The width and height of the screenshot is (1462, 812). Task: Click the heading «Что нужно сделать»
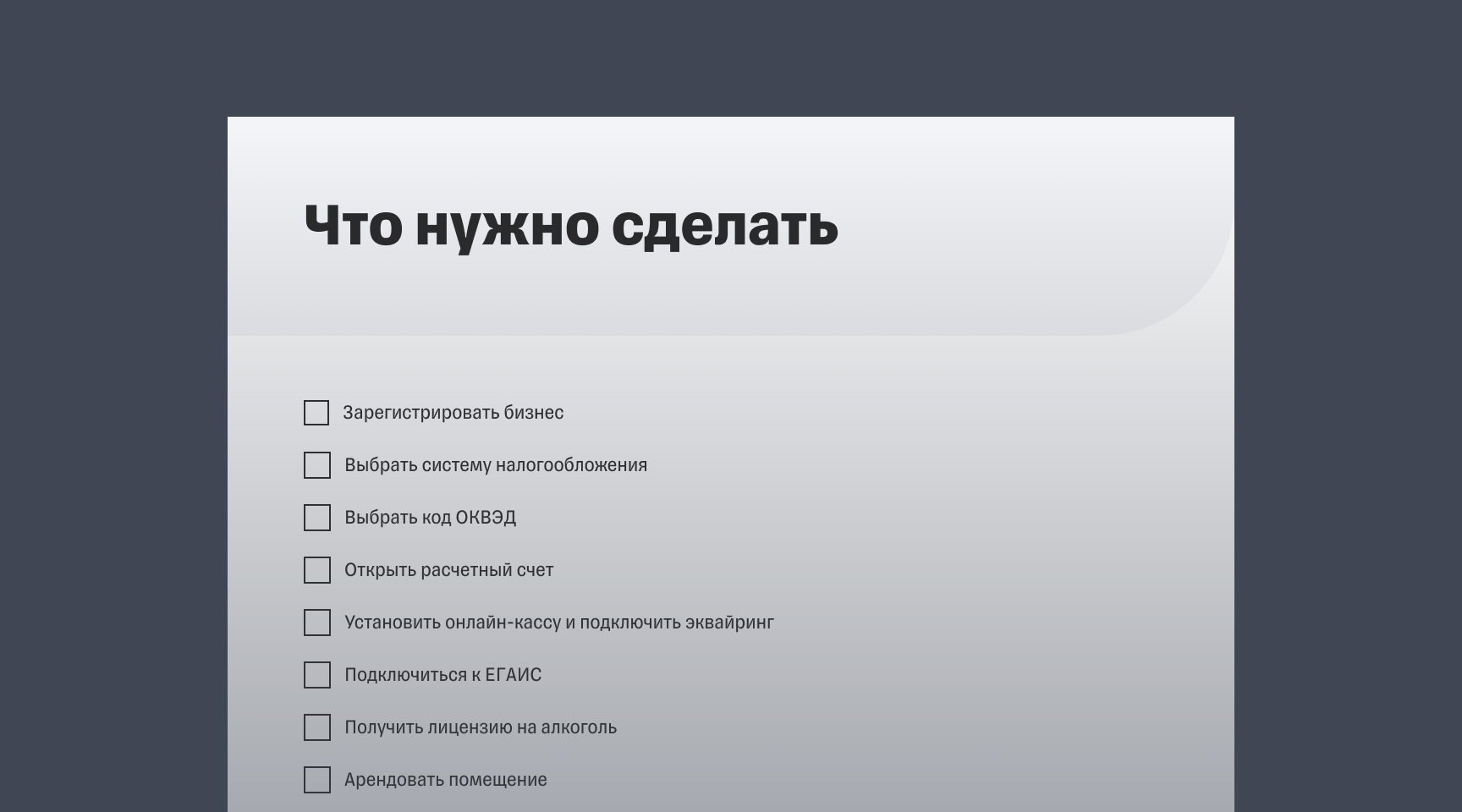point(569,226)
